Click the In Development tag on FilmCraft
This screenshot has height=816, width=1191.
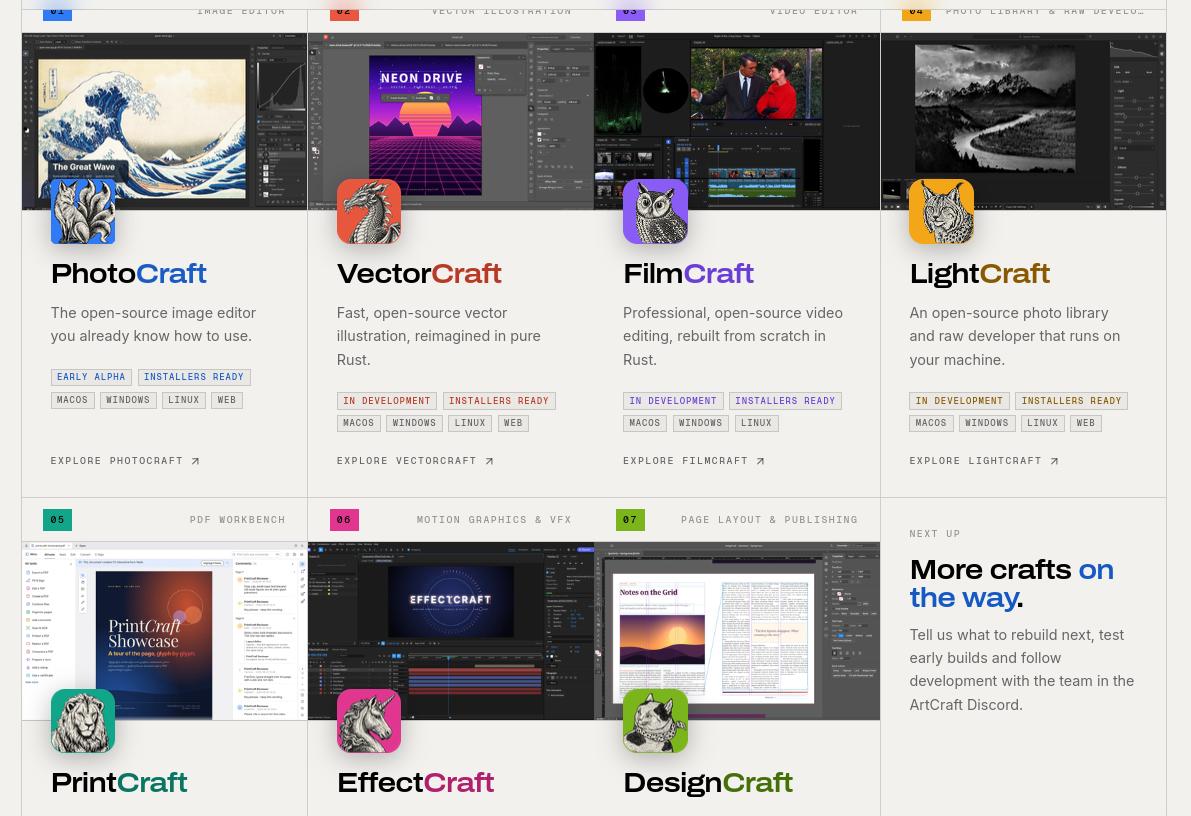click(673, 400)
